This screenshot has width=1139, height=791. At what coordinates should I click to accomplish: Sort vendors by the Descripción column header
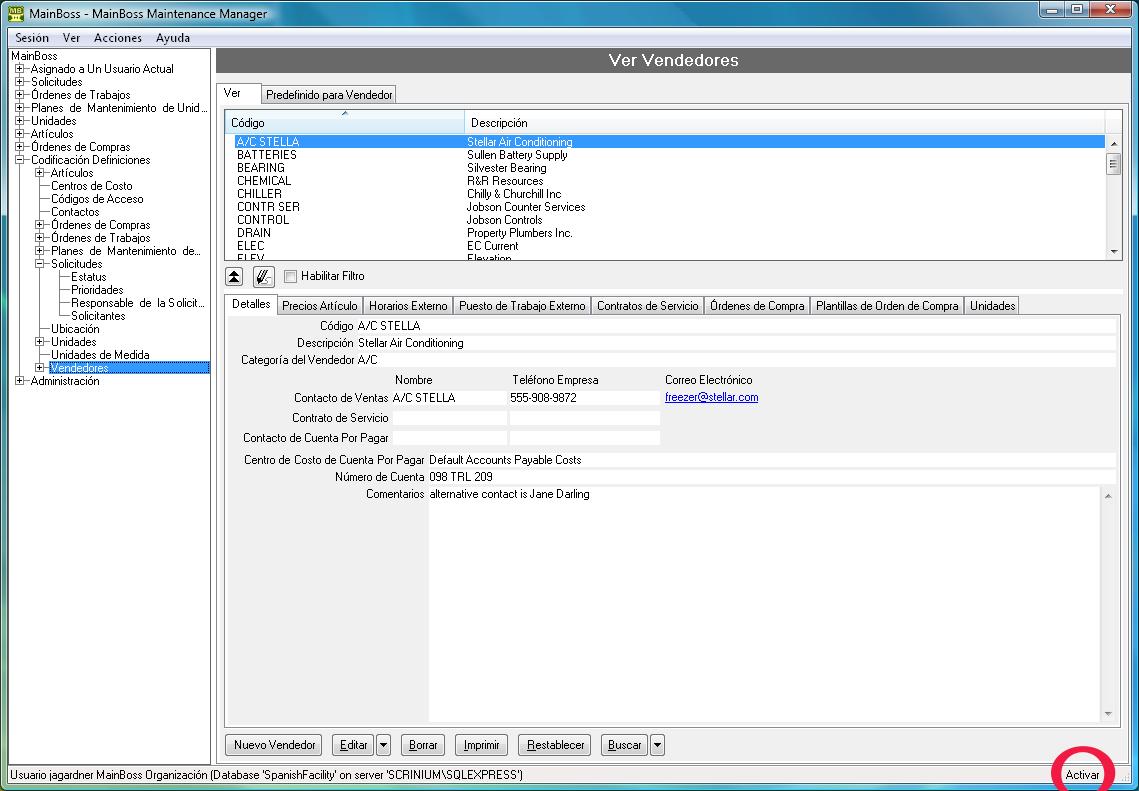[x=785, y=122]
